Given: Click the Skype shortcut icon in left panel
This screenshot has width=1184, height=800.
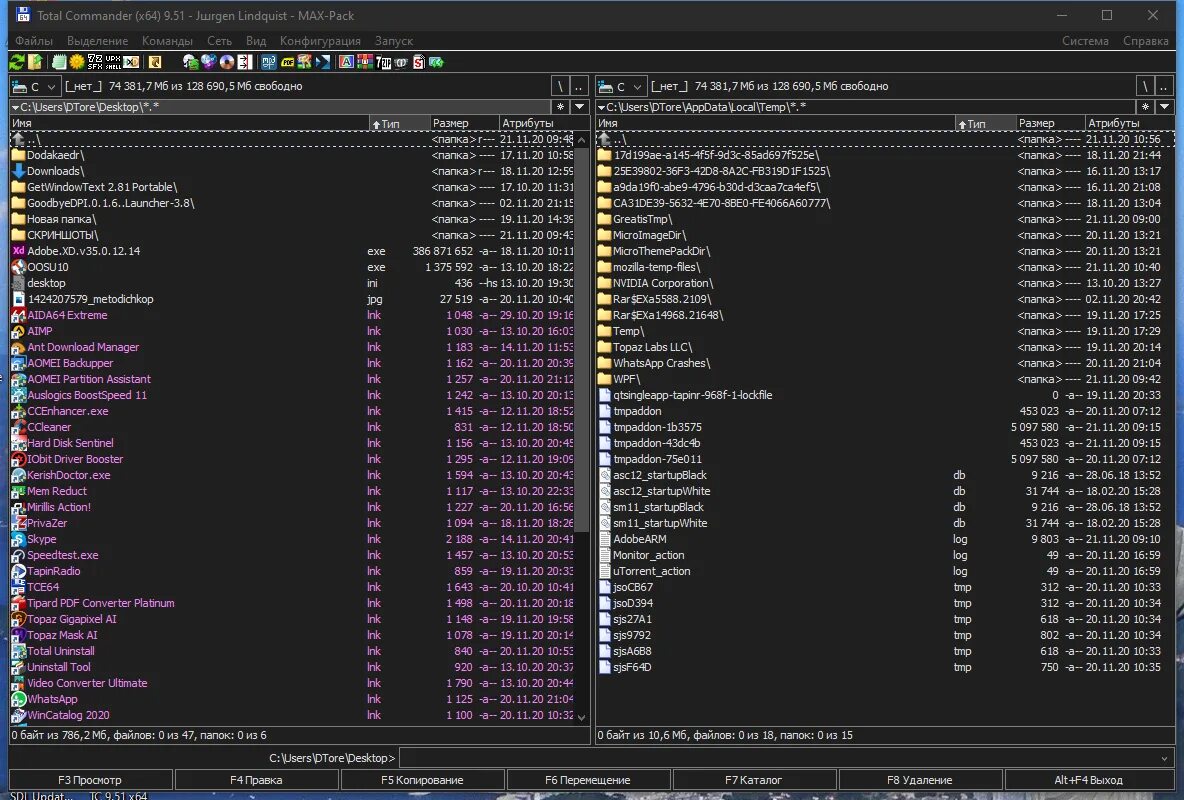Looking at the screenshot, I should click(18, 539).
